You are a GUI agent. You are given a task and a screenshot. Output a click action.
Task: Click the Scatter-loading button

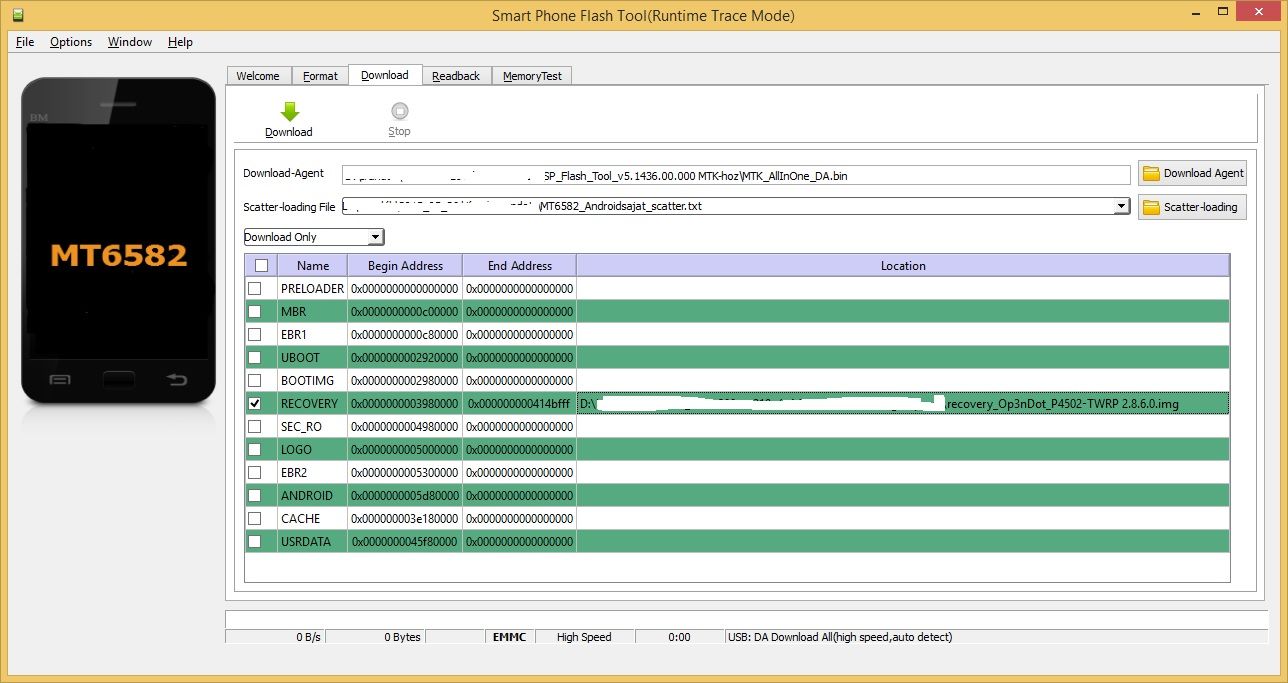(1192, 207)
